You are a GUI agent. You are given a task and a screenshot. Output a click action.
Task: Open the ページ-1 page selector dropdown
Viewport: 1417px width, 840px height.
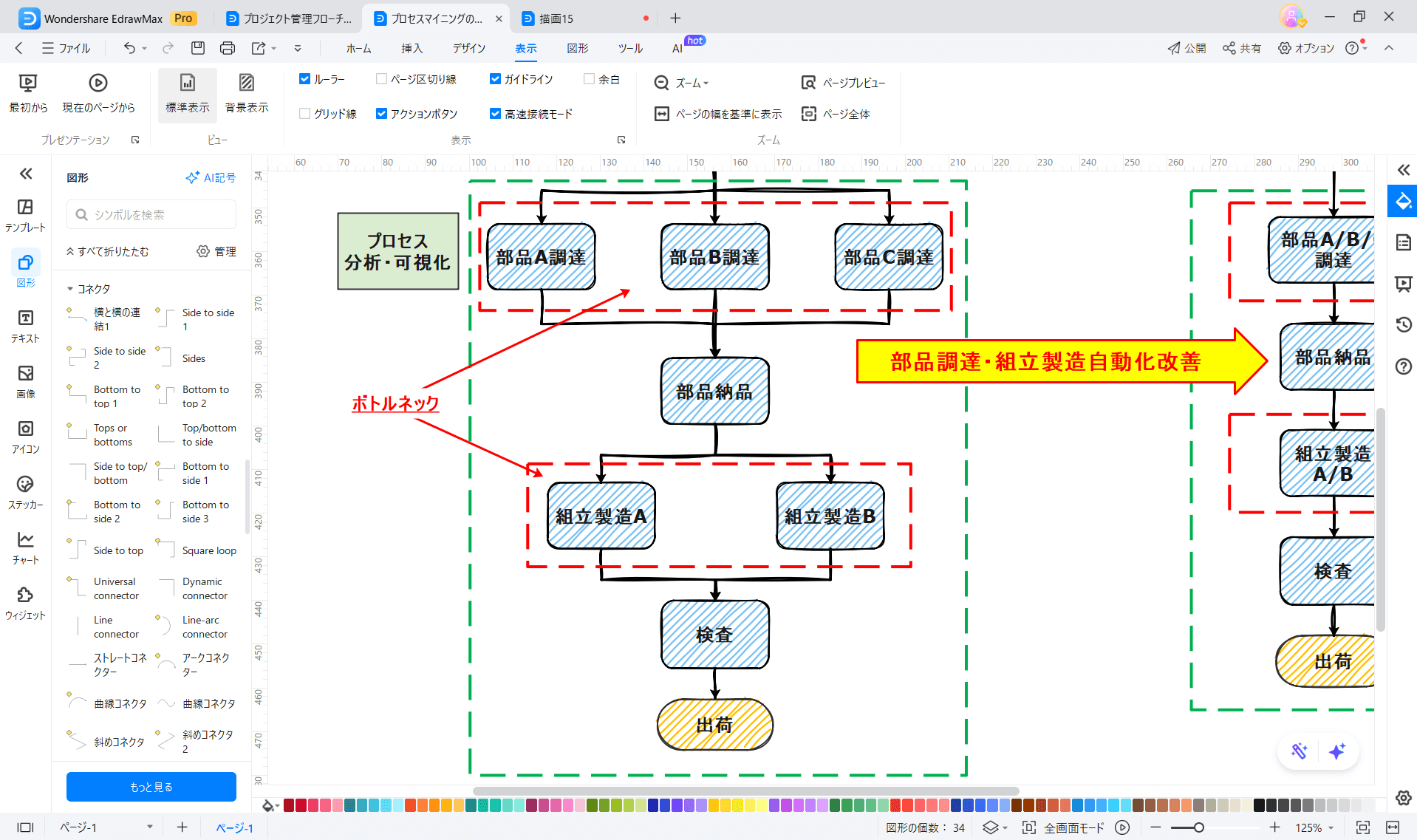[x=150, y=827]
